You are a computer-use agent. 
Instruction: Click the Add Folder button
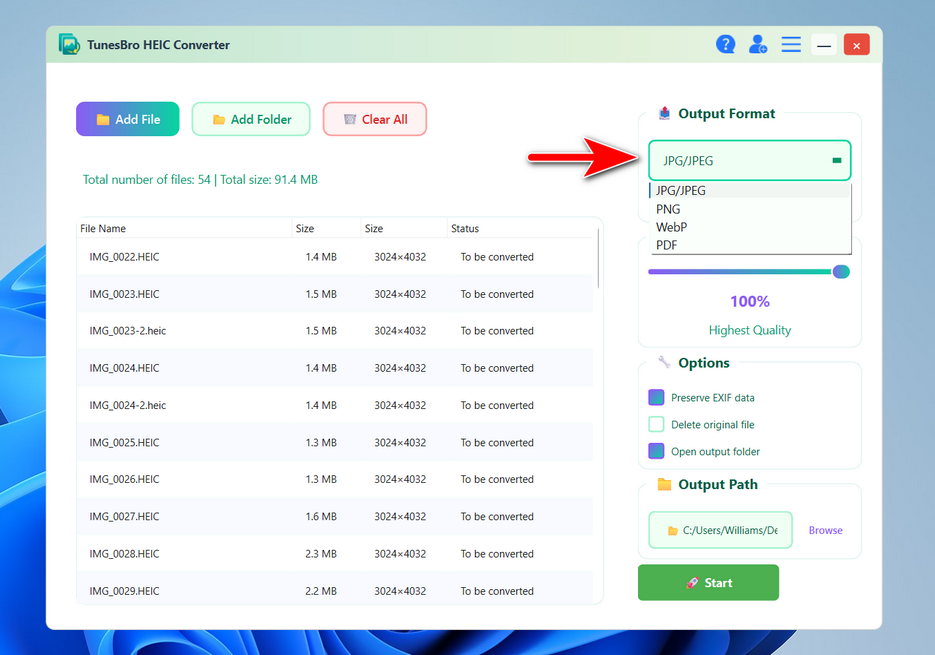click(251, 118)
